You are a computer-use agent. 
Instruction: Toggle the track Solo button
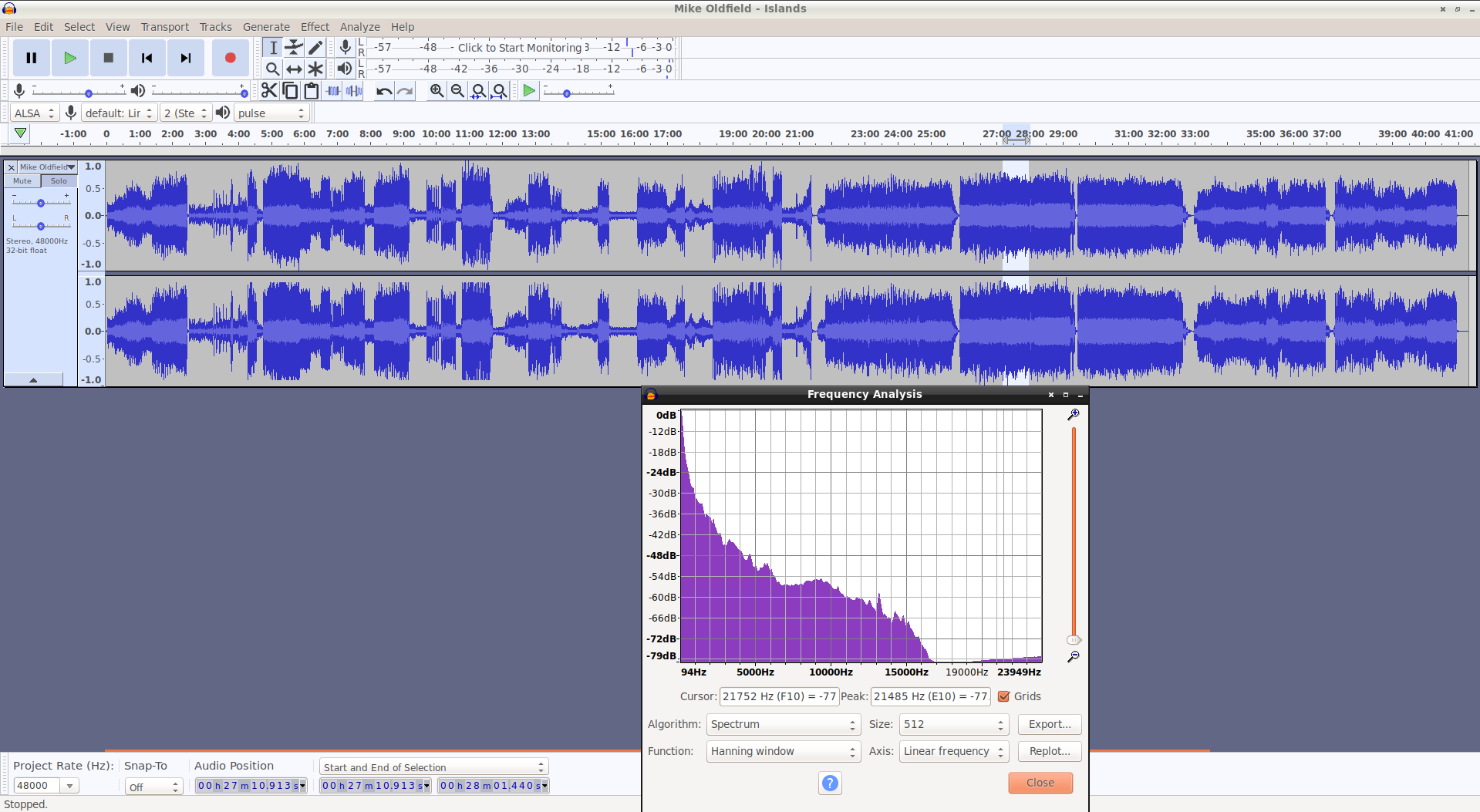click(x=59, y=181)
